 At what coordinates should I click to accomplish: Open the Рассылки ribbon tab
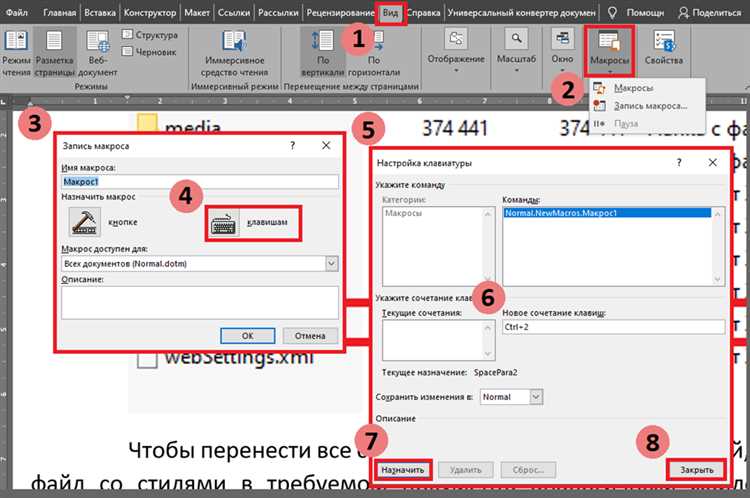pos(278,13)
